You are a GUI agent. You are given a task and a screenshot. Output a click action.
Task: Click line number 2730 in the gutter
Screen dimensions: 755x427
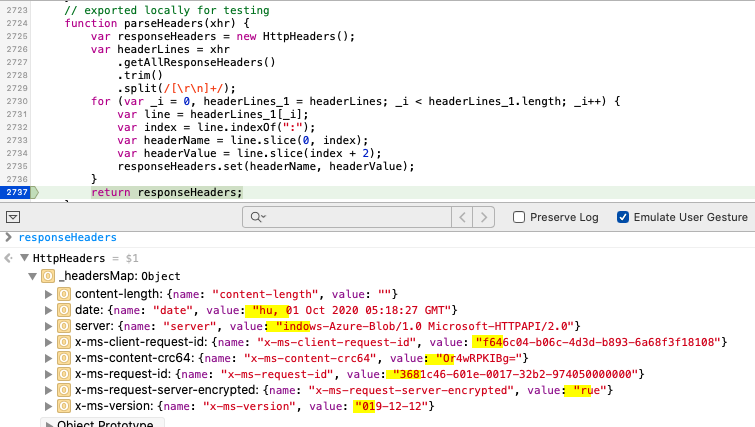tap(17, 101)
